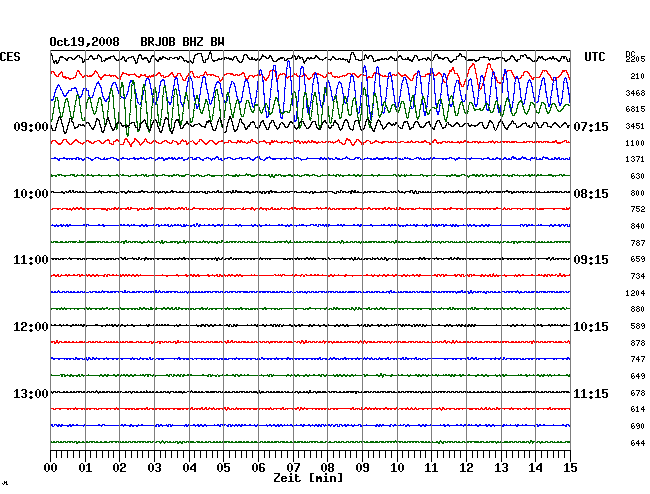
Task: Select the 10:15 UTC time label
Action: click(591, 327)
